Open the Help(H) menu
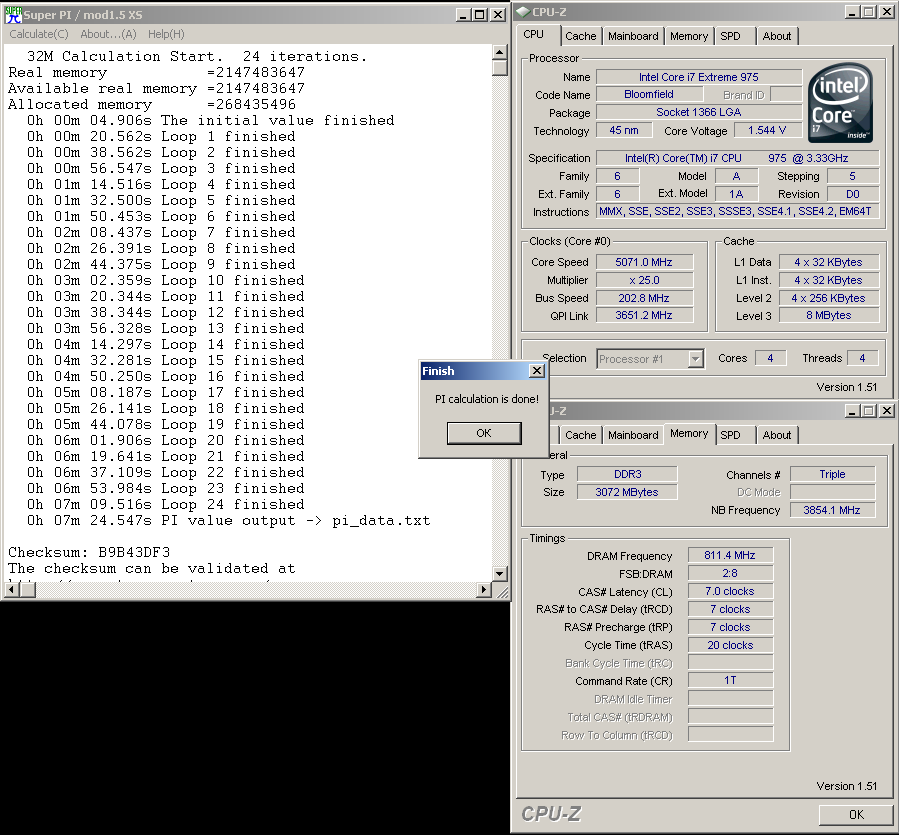Image resolution: width=899 pixels, height=835 pixels. 166,34
